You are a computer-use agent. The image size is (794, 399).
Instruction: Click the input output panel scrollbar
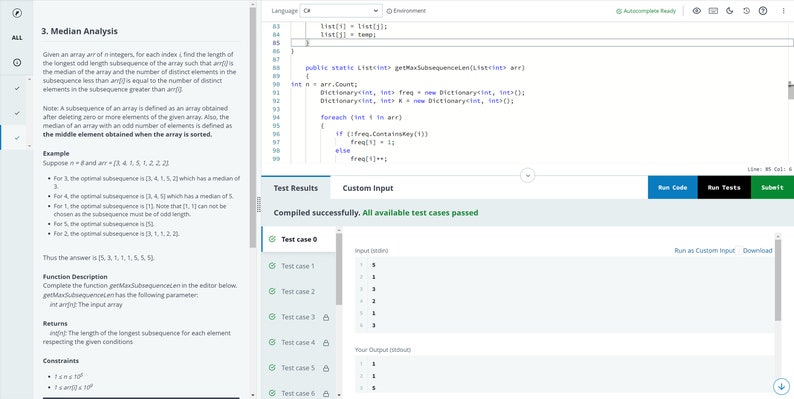click(778, 280)
